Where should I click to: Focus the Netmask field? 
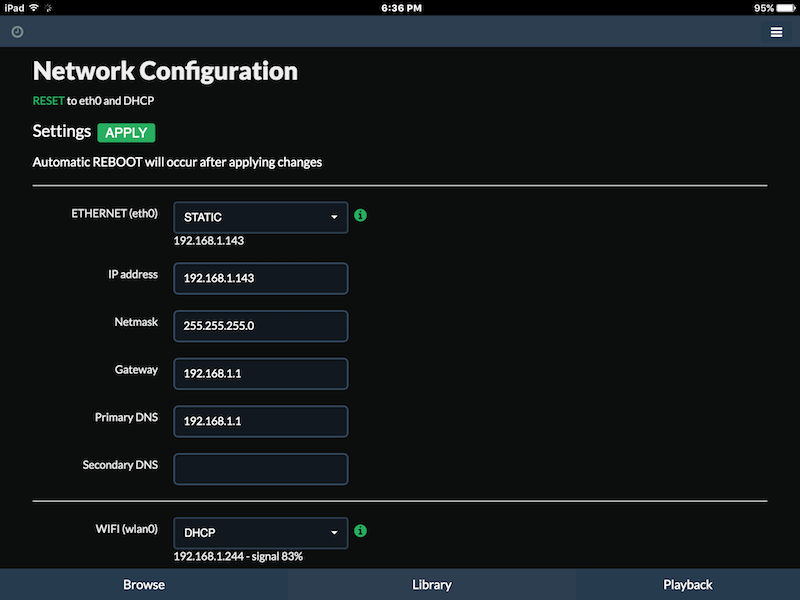coord(261,326)
